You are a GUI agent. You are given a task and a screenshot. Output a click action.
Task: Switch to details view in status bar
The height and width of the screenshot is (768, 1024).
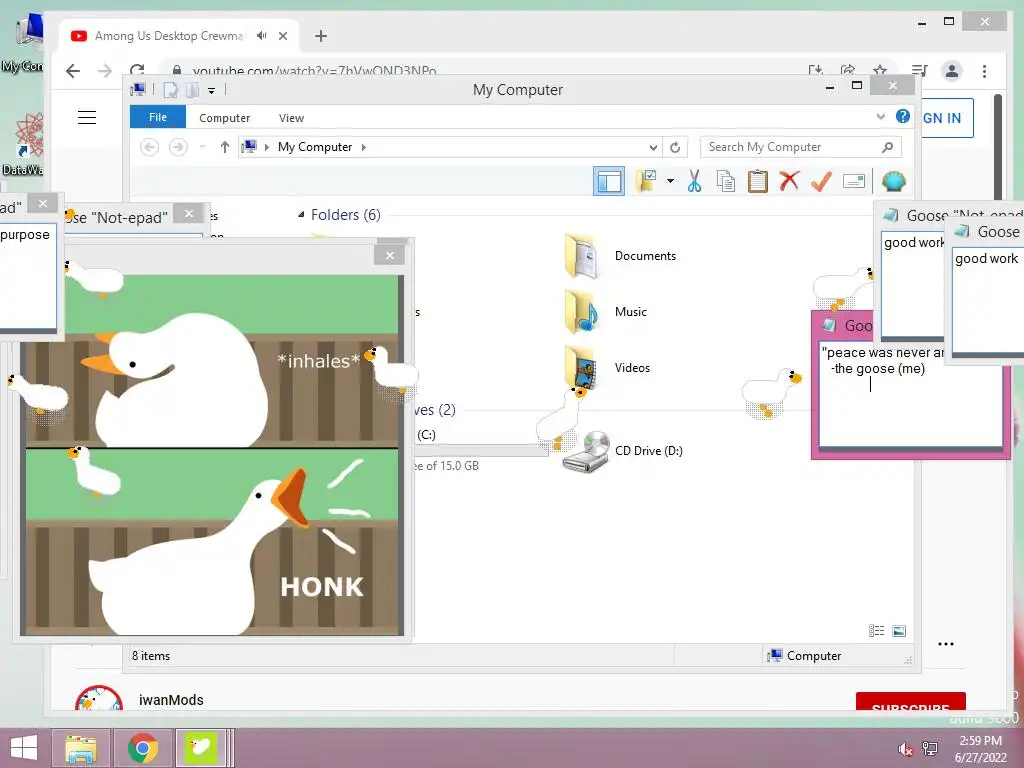pyautogui.click(x=876, y=631)
